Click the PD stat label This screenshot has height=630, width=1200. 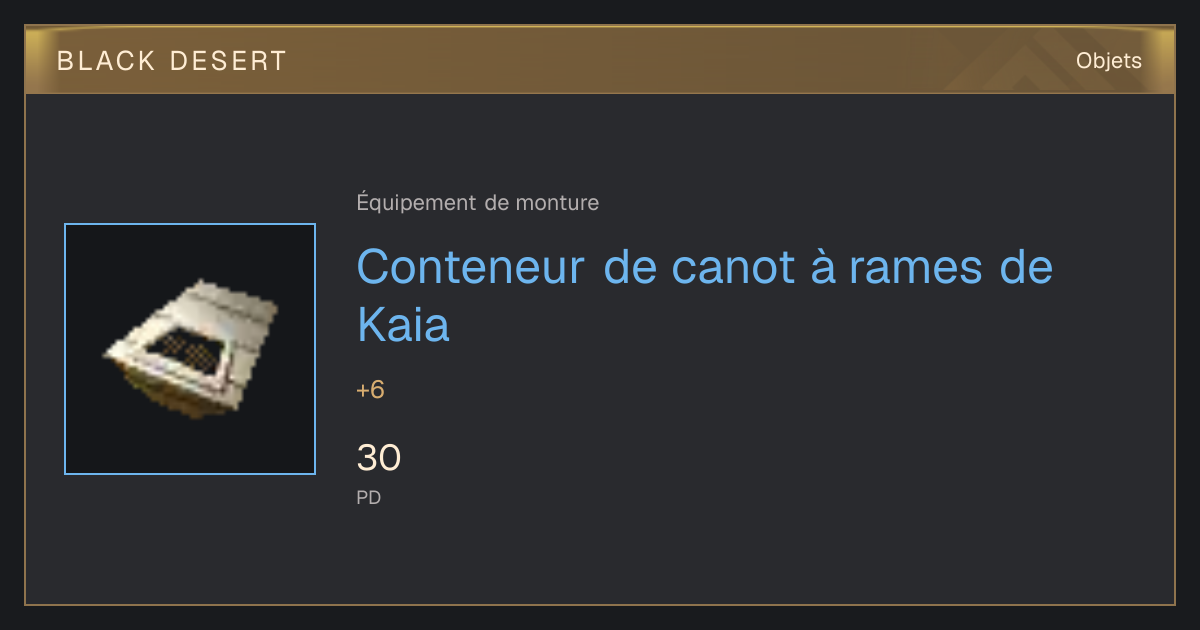coord(369,497)
